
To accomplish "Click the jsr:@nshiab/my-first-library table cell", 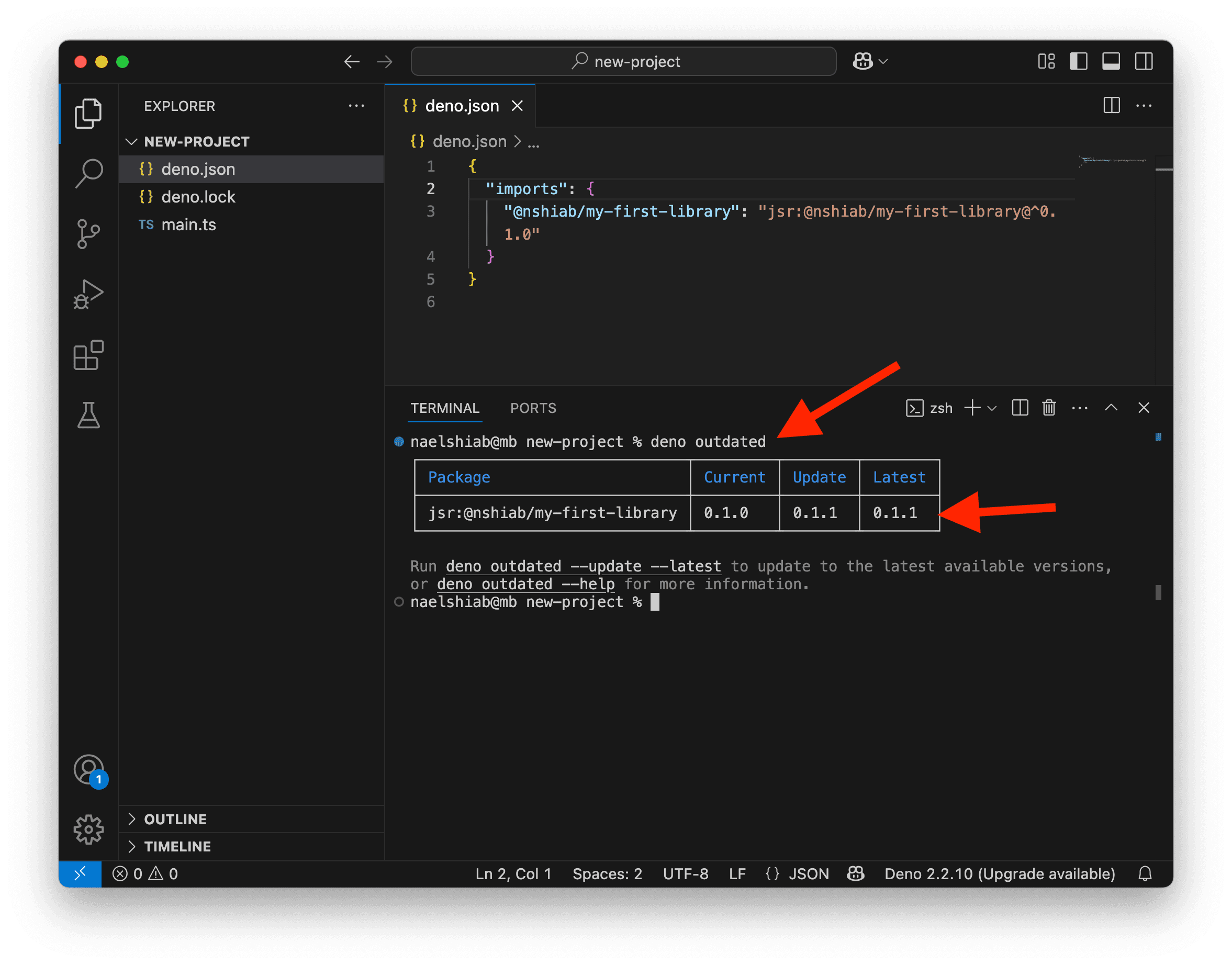I will click(x=552, y=512).
